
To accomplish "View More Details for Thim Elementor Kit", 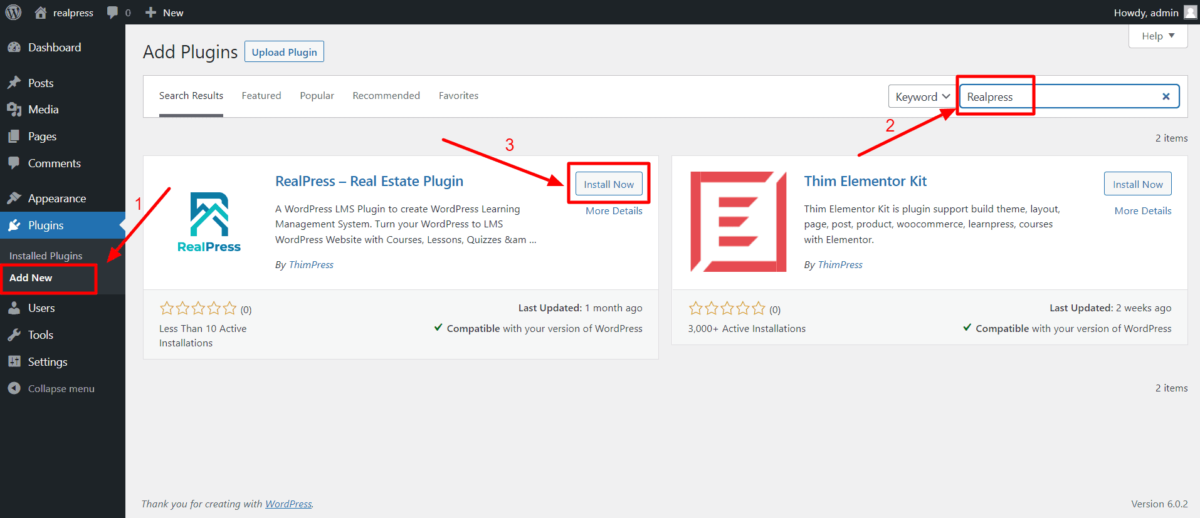I will click(1143, 211).
